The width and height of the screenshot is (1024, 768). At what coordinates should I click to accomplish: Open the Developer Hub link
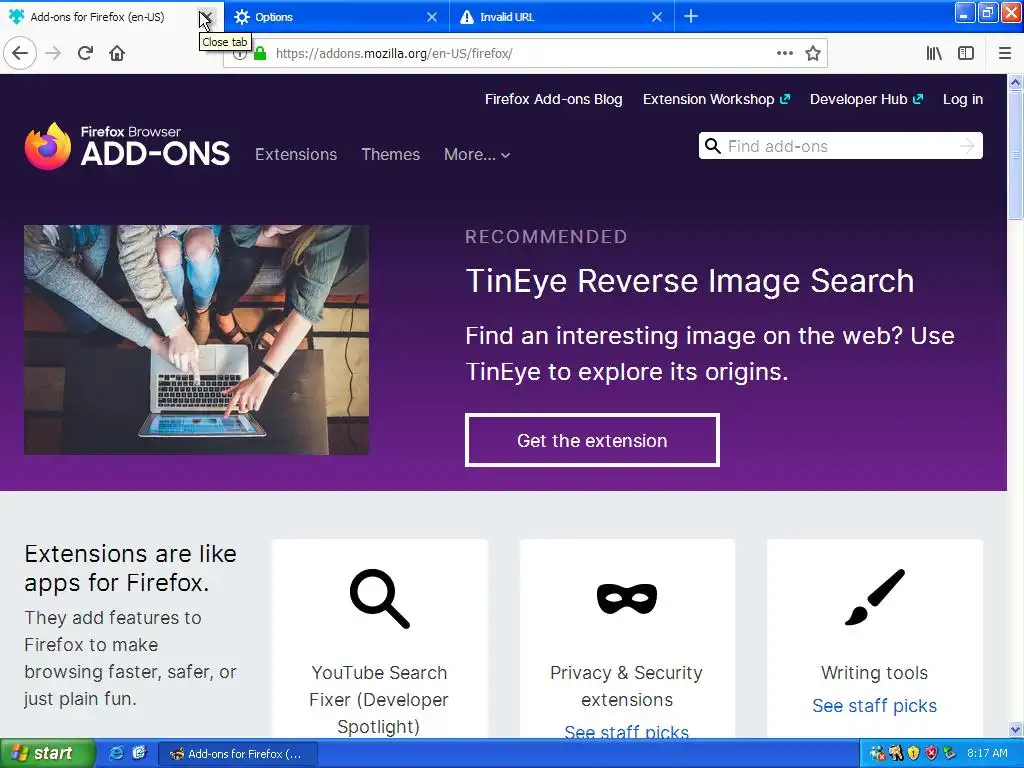click(x=866, y=99)
